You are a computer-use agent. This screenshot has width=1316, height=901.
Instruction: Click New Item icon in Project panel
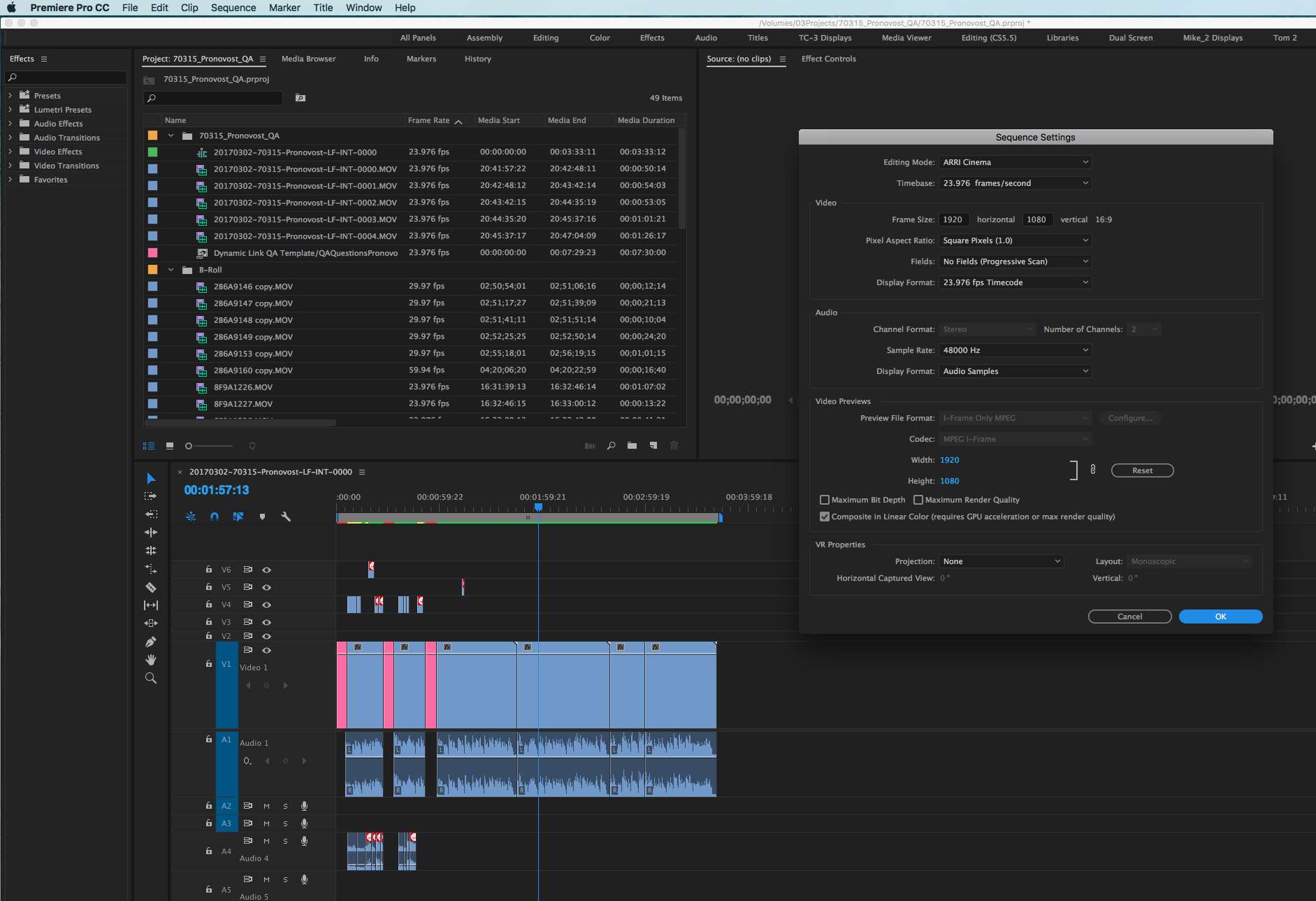click(x=653, y=446)
